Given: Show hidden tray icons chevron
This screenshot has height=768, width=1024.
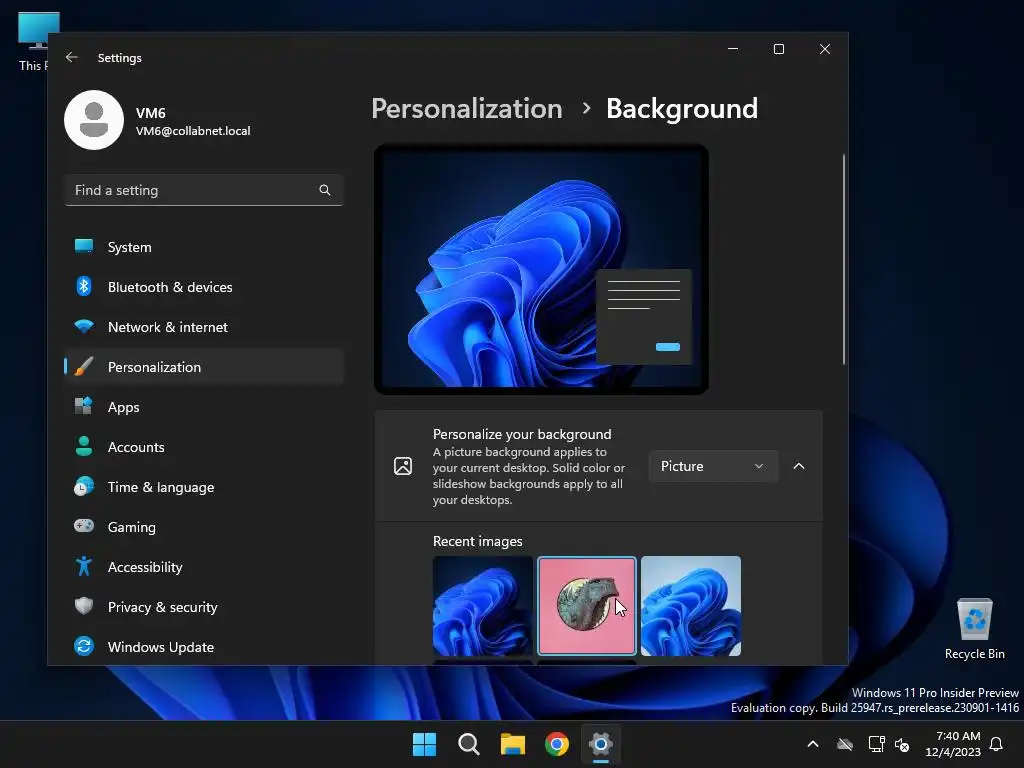Looking at the screenshot, I should click(x=813, y=744).
